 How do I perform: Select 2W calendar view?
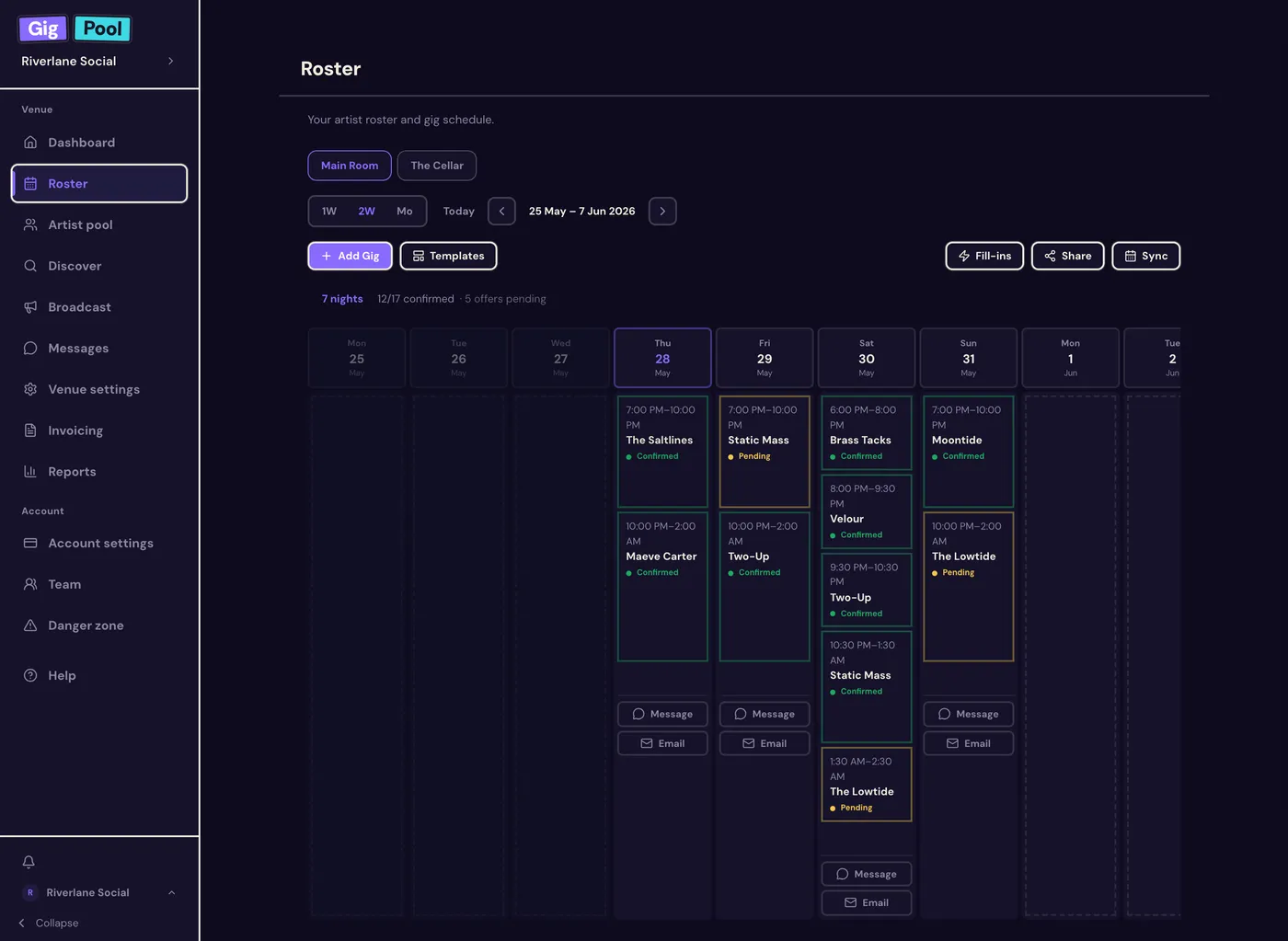[366, 211]
